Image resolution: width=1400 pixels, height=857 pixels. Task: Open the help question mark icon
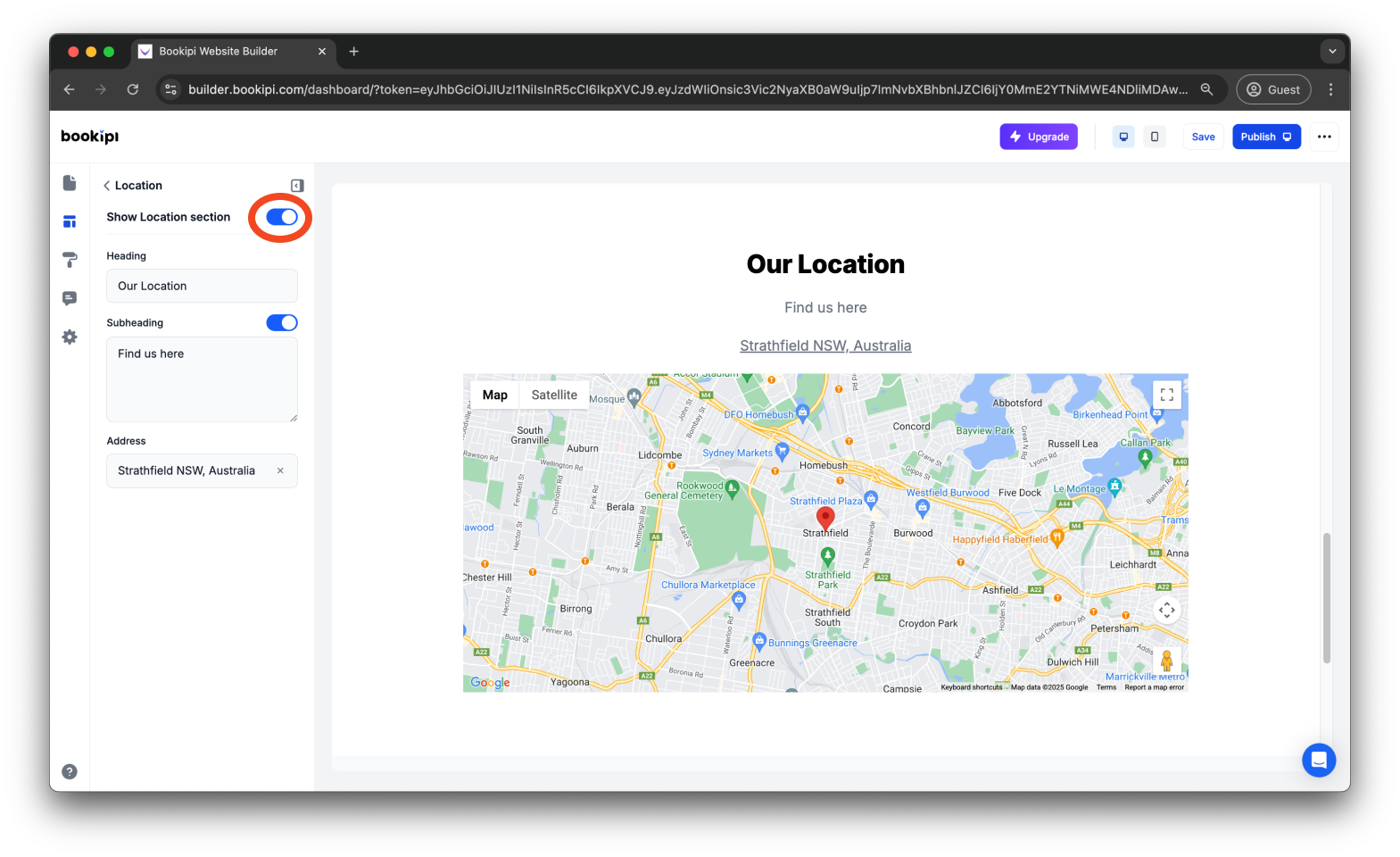tap(70, 771)
